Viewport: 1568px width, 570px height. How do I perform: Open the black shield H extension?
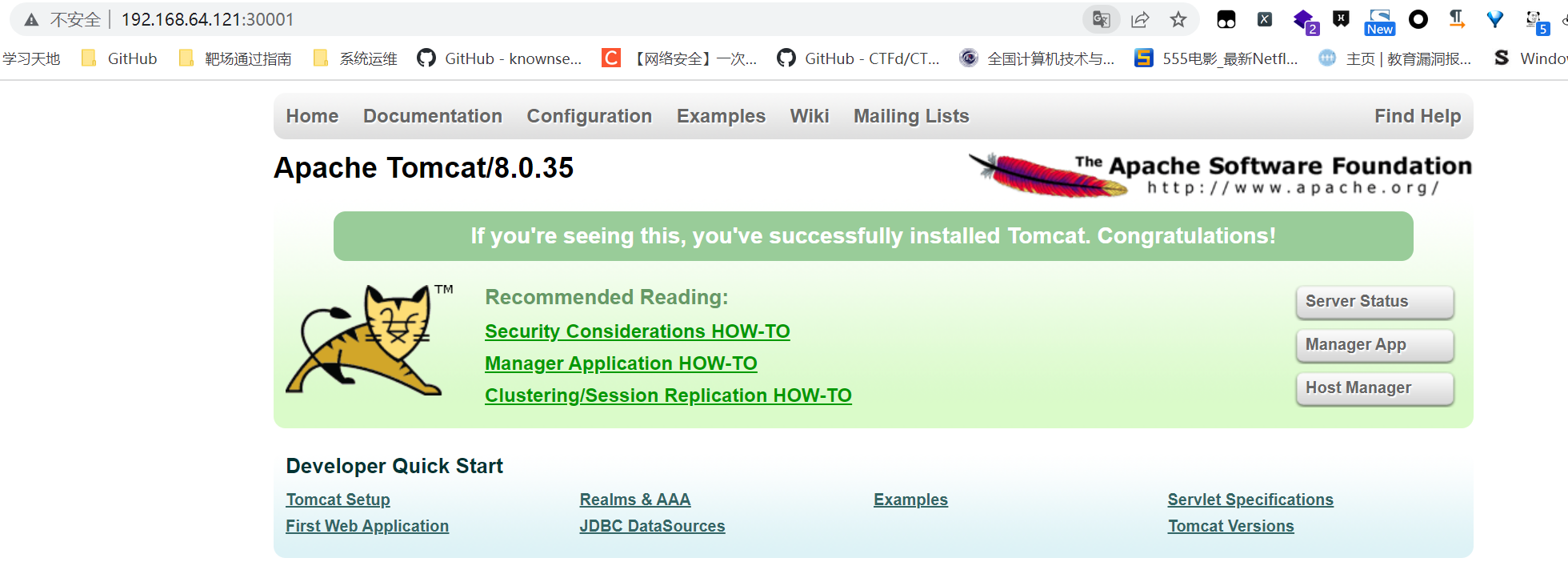(x=1342, y=19)
